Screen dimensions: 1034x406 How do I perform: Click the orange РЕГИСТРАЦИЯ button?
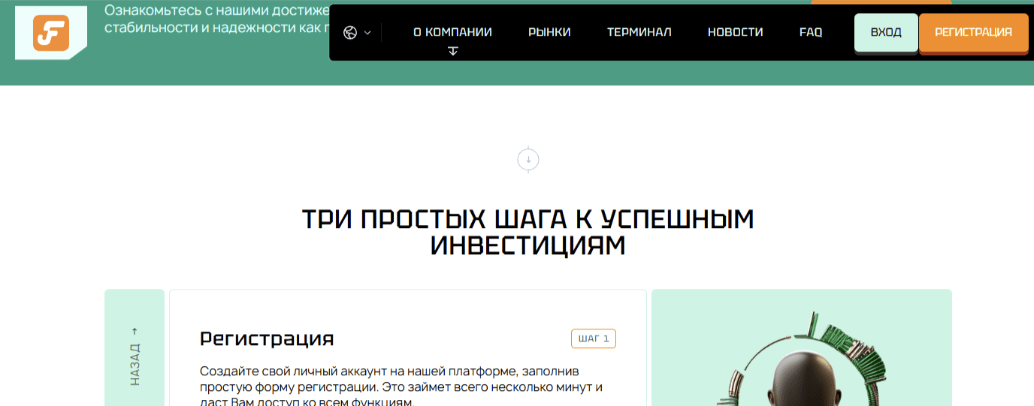[x=973, y=32]
